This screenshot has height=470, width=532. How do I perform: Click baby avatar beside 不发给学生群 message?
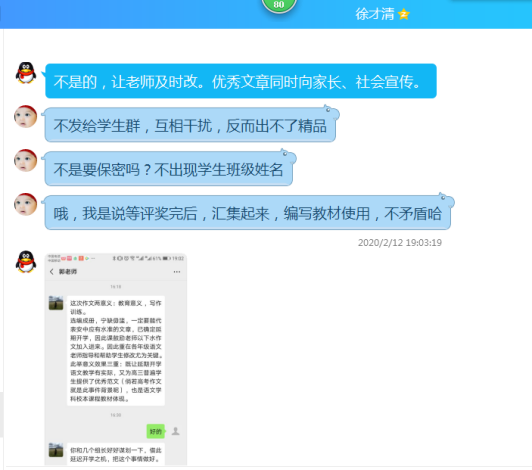coord(25,116)
